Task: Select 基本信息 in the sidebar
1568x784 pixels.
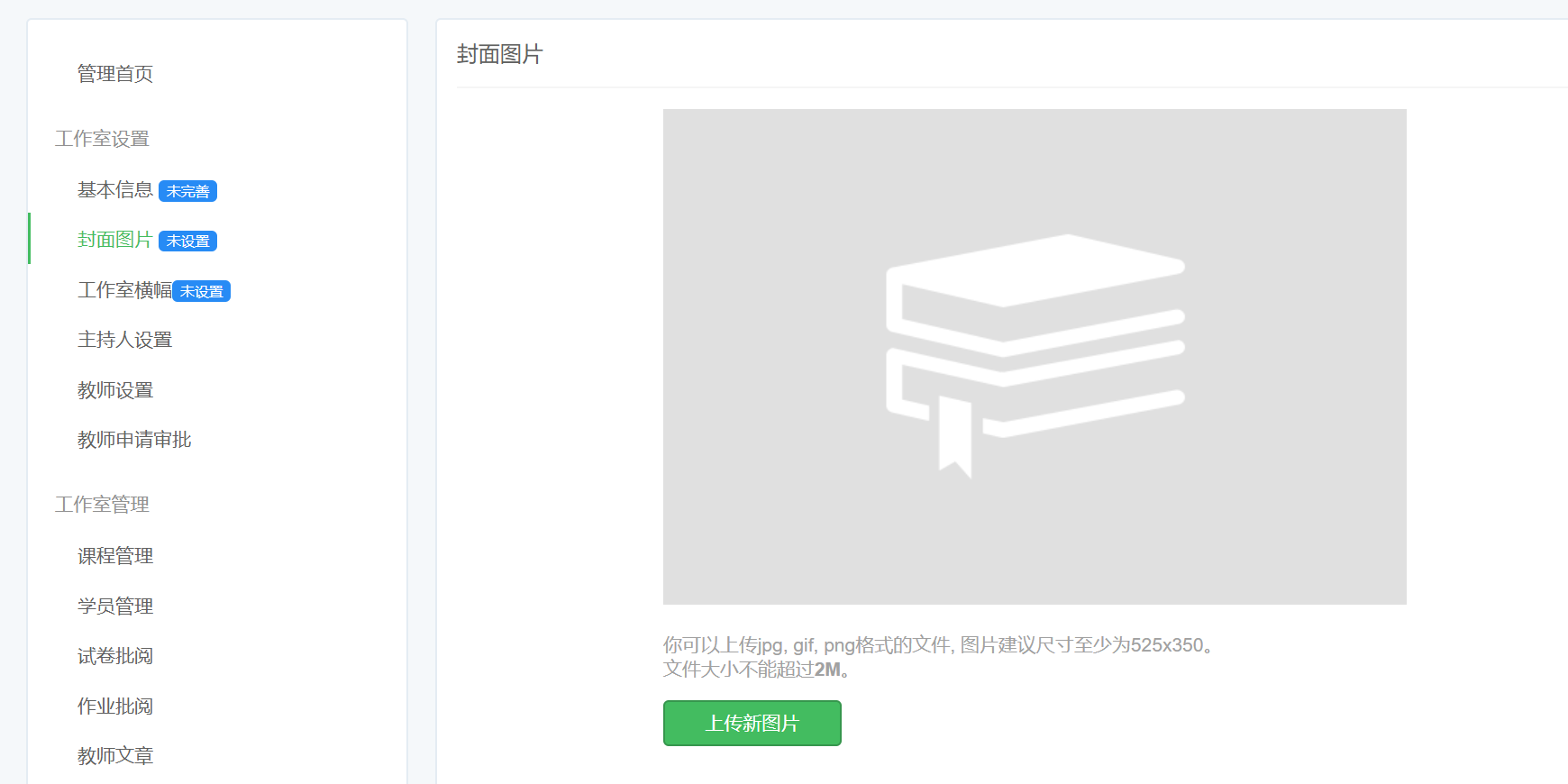Action: (x=115, y=190)
